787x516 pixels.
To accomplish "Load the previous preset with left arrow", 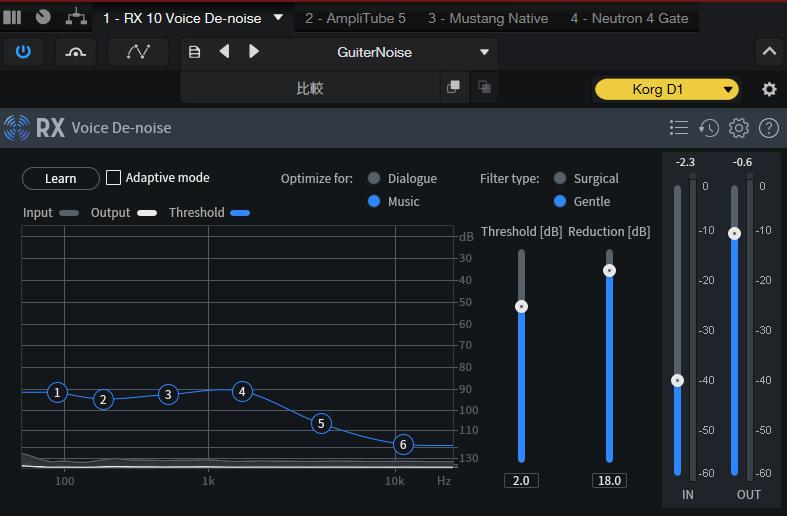I will 225,52.
